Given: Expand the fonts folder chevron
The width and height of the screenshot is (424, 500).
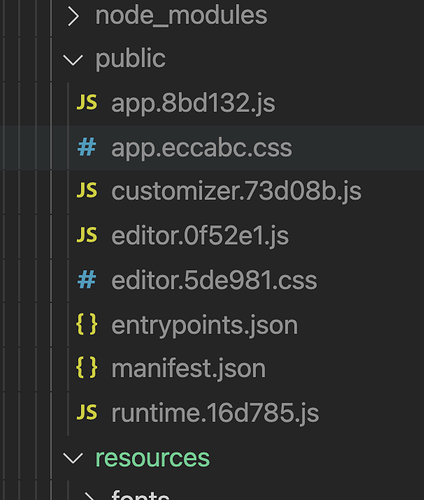Looking at the screenshot, I should (90, 497).
